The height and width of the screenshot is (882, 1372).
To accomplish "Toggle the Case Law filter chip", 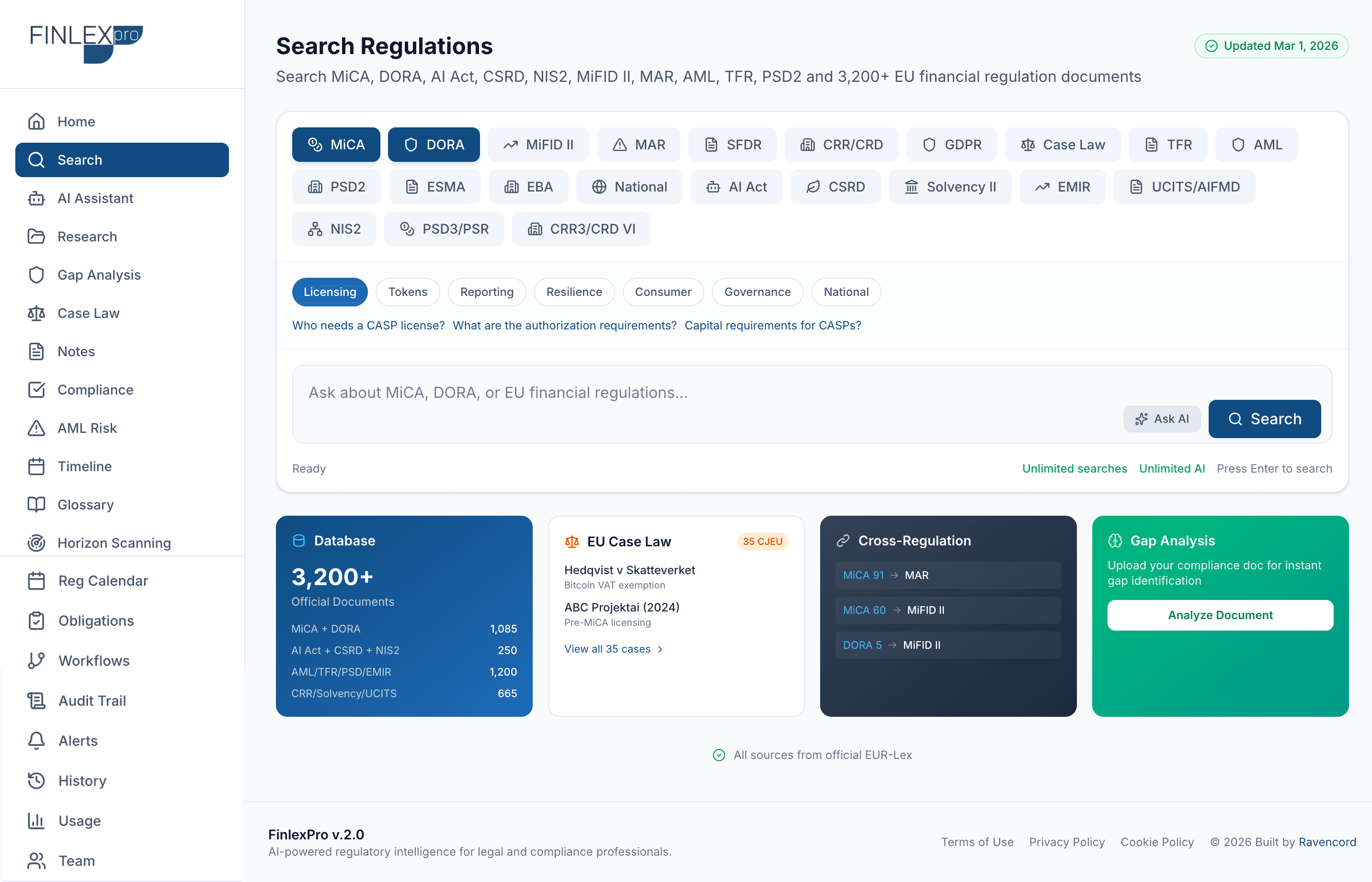I will [1062, 144].
